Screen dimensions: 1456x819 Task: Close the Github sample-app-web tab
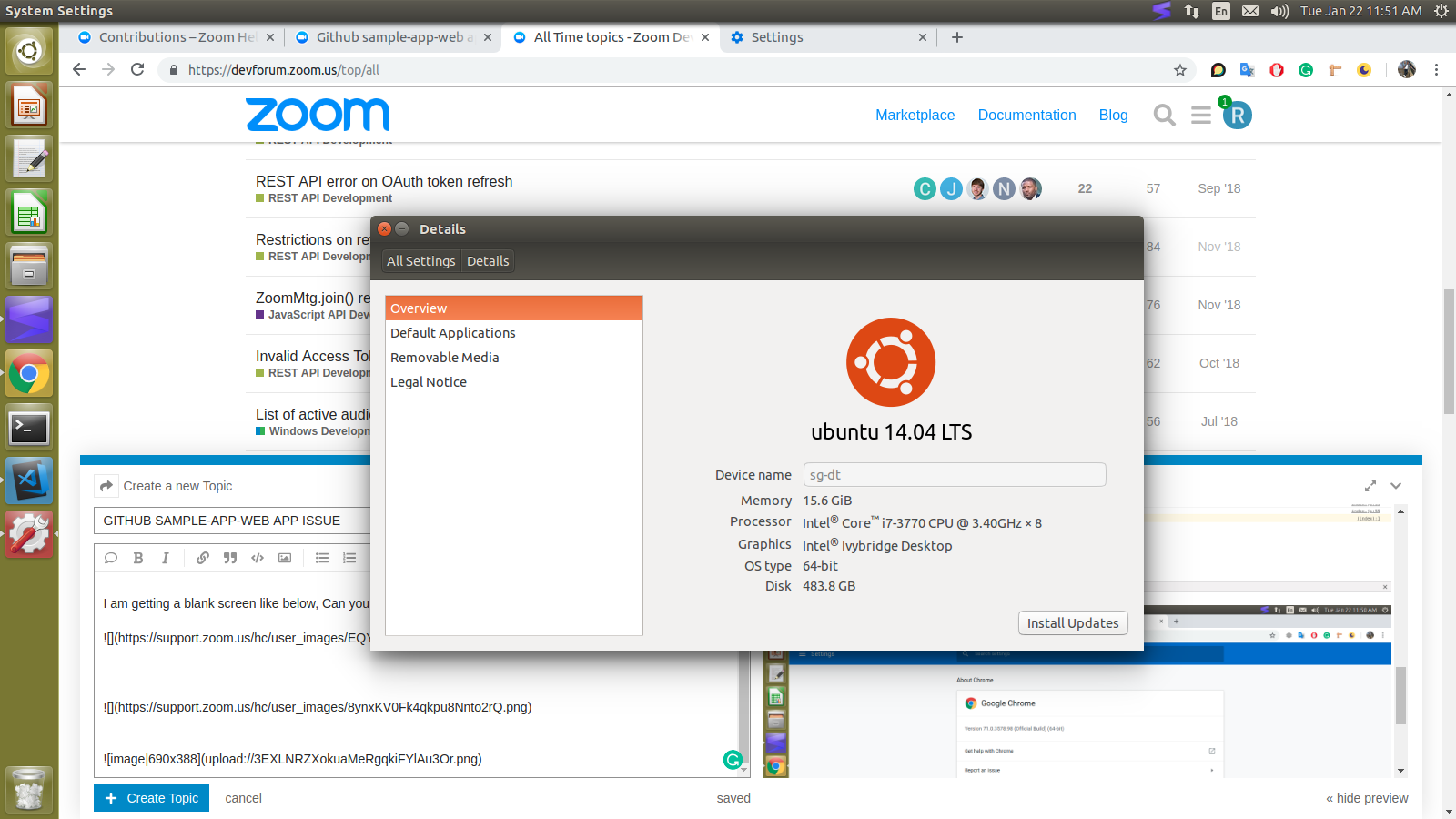[x=488, y=37]
